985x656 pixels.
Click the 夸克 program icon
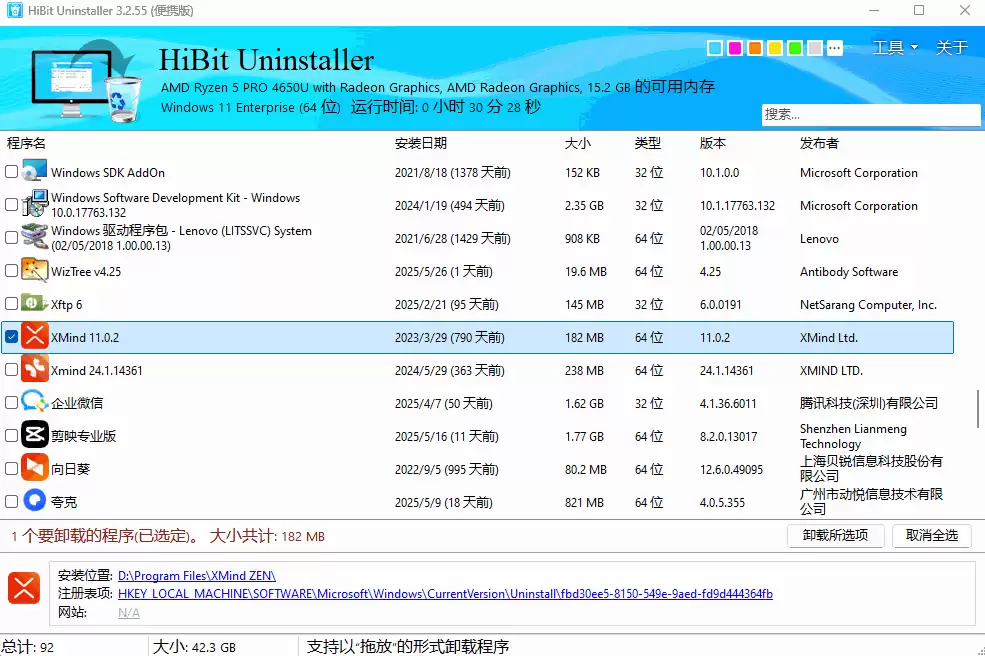[35, 501]
